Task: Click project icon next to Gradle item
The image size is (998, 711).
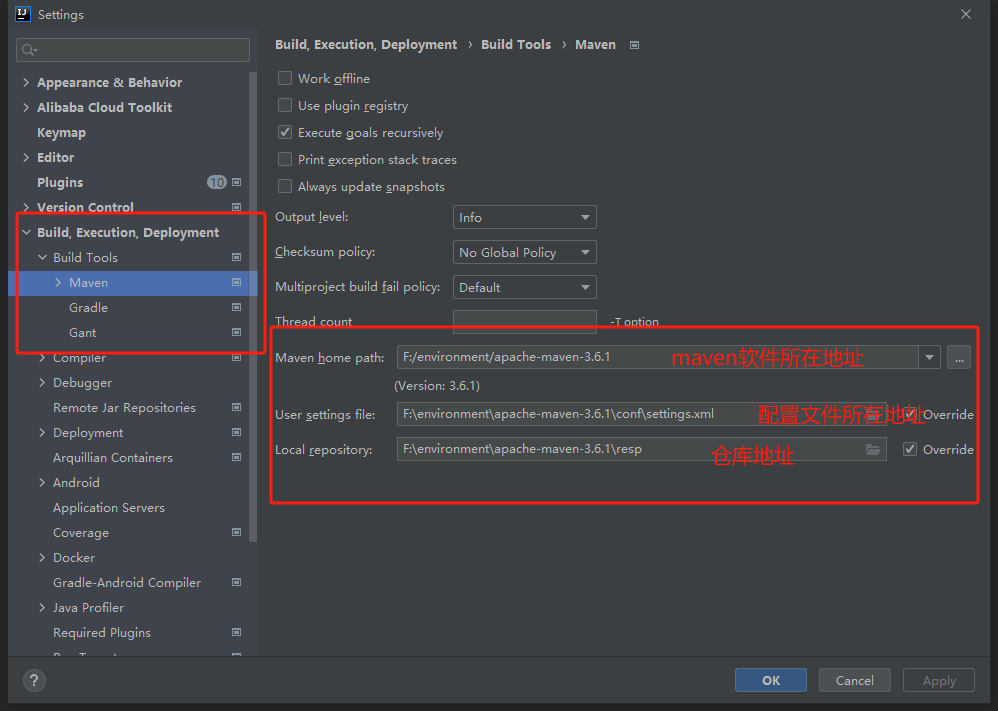Action: point(237,308)
